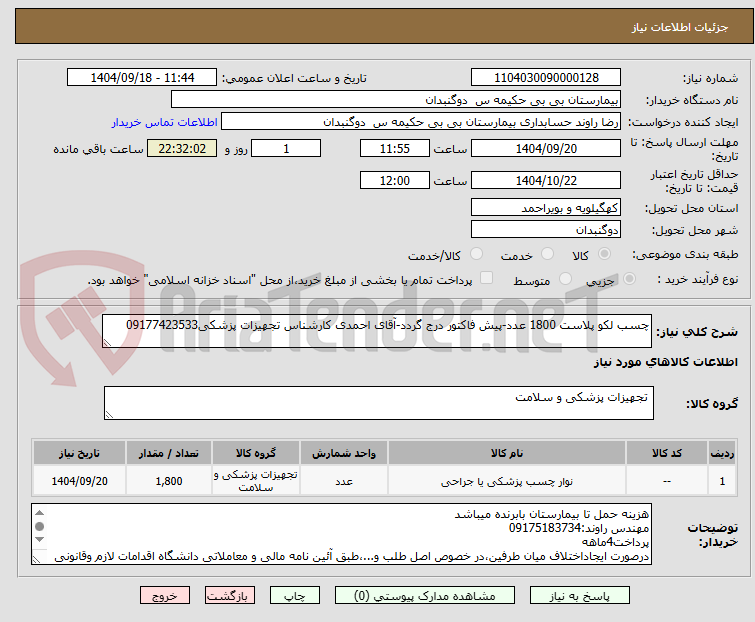Click table date cell 1404/09/20
This screenshot has width=755, height=622.
[79, 481]
